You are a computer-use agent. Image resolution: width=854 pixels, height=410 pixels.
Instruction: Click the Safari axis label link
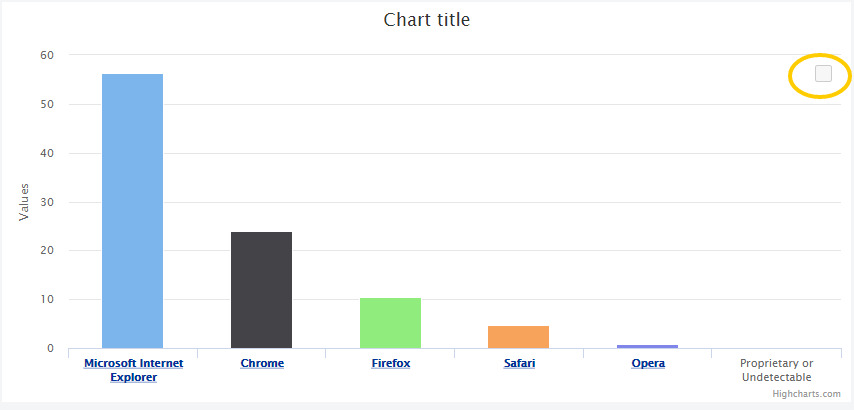(x=519, y=363)
